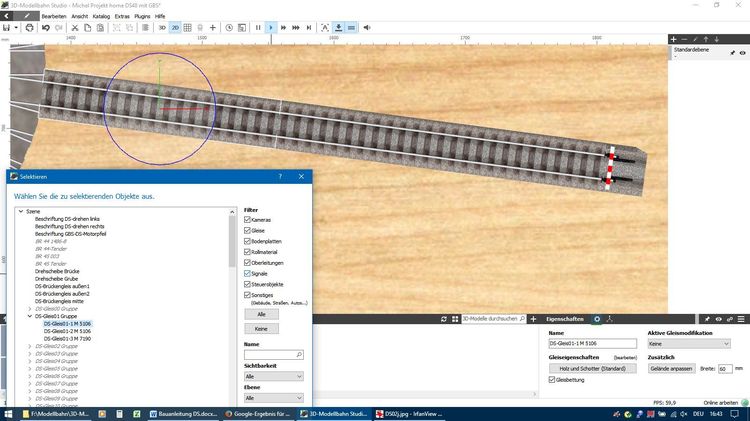Uncheck the Kameras filter checkbox

coord(247,220)
